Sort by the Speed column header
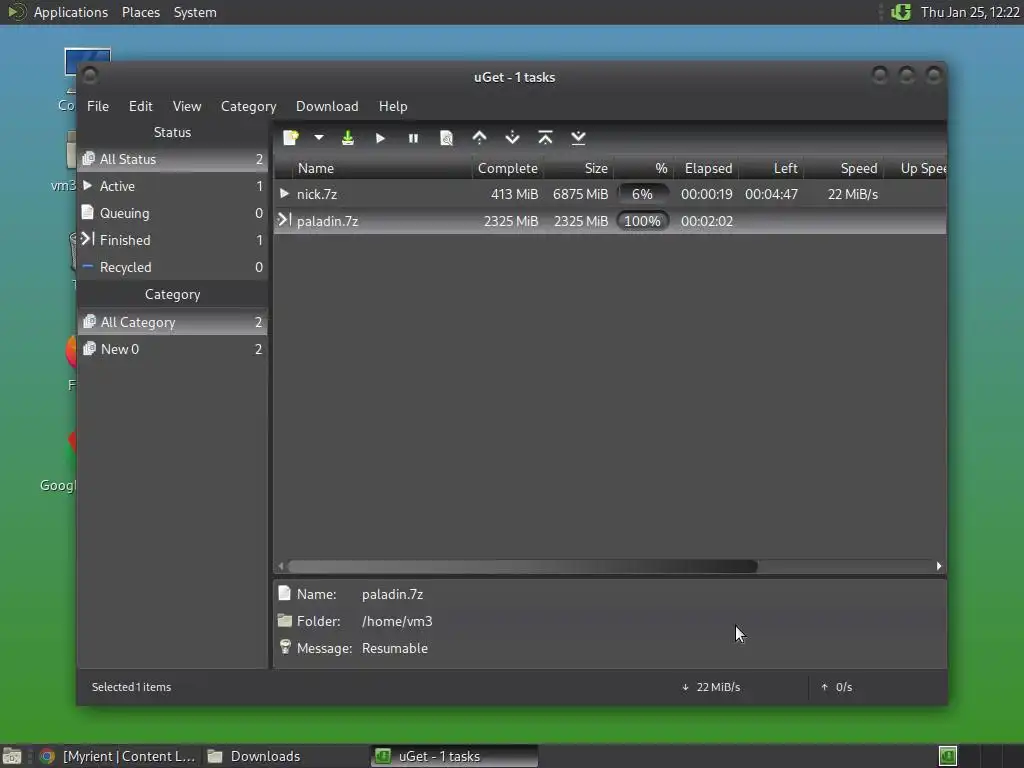Image resolution: width=1024 pixels, height=768 pixels. click(843, 168)
